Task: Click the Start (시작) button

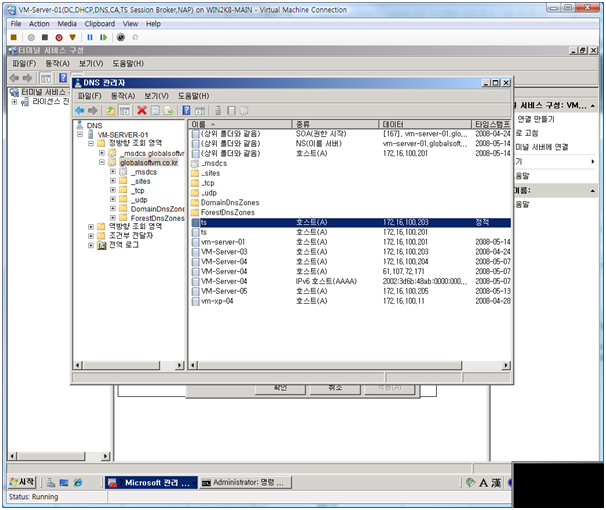Action: coord(22,482)
